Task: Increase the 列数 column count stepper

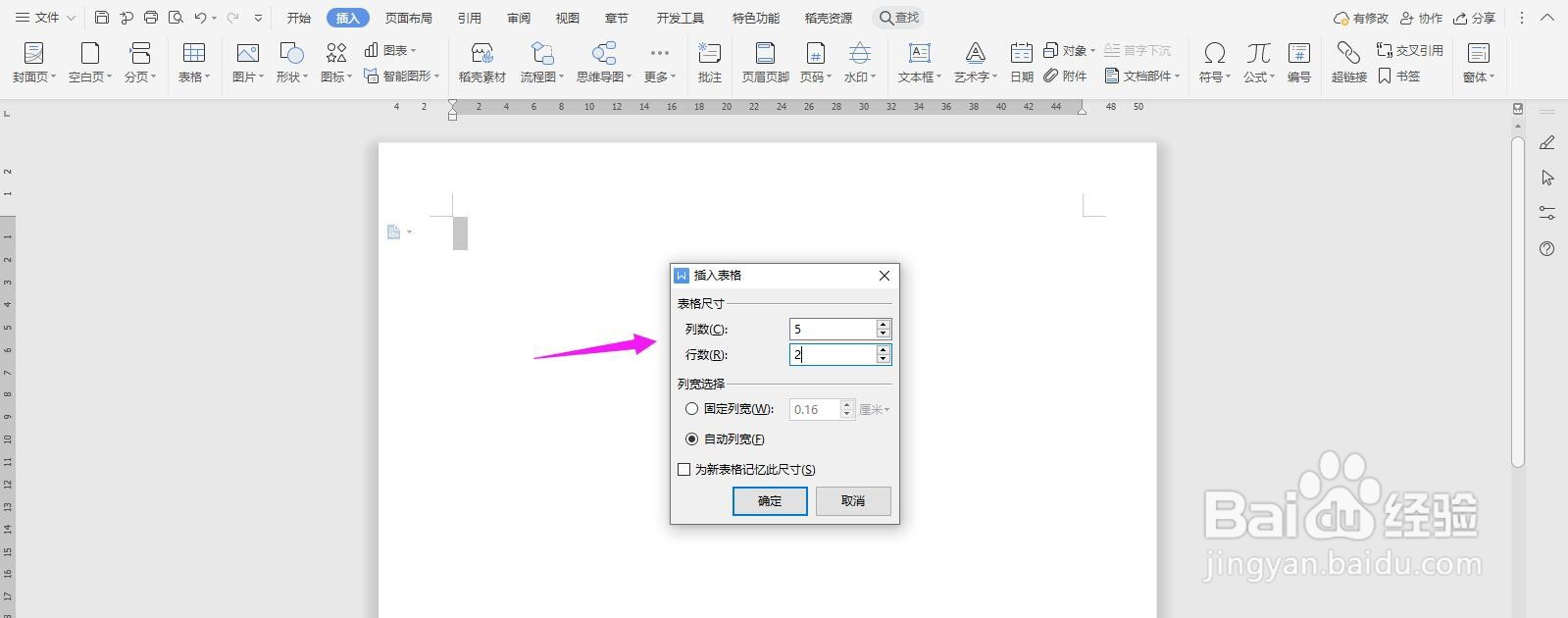Action: click(x=884, y=324)
